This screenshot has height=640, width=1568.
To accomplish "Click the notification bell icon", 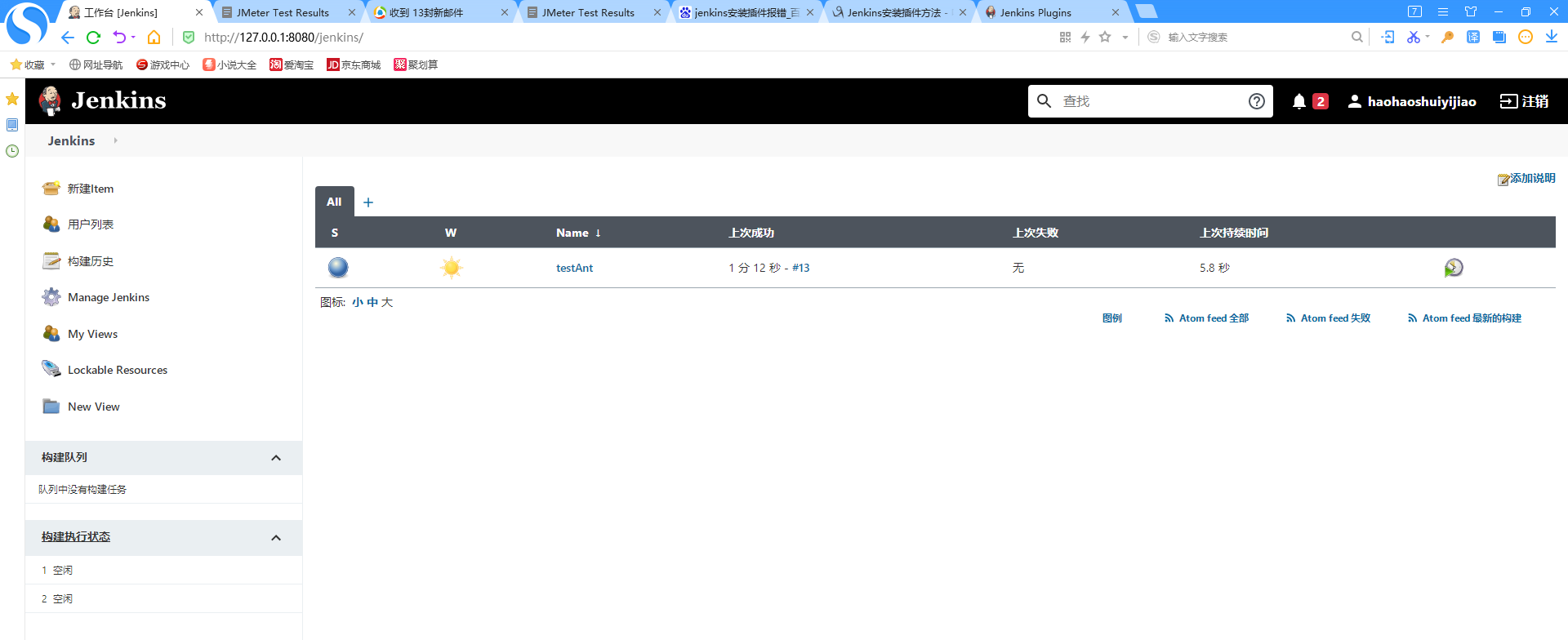I will pyautogui.click(x=1299, y=101).
